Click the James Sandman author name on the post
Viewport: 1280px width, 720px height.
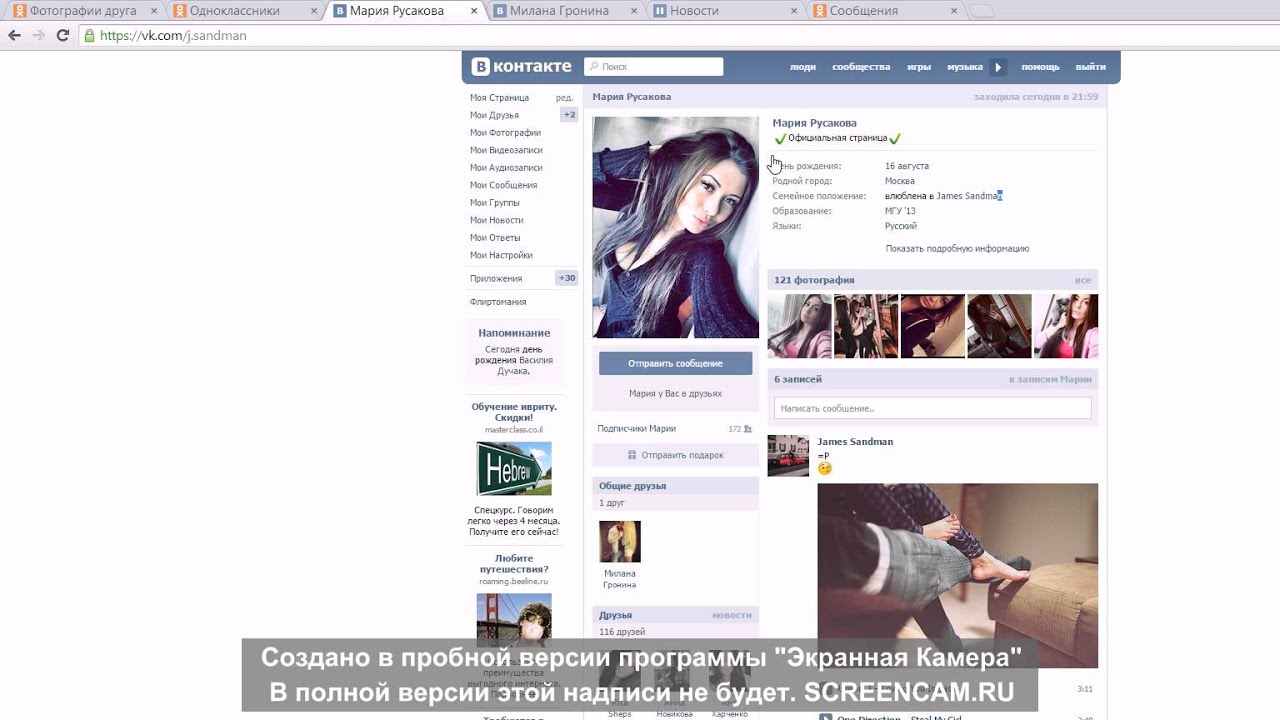click(855, 442)
